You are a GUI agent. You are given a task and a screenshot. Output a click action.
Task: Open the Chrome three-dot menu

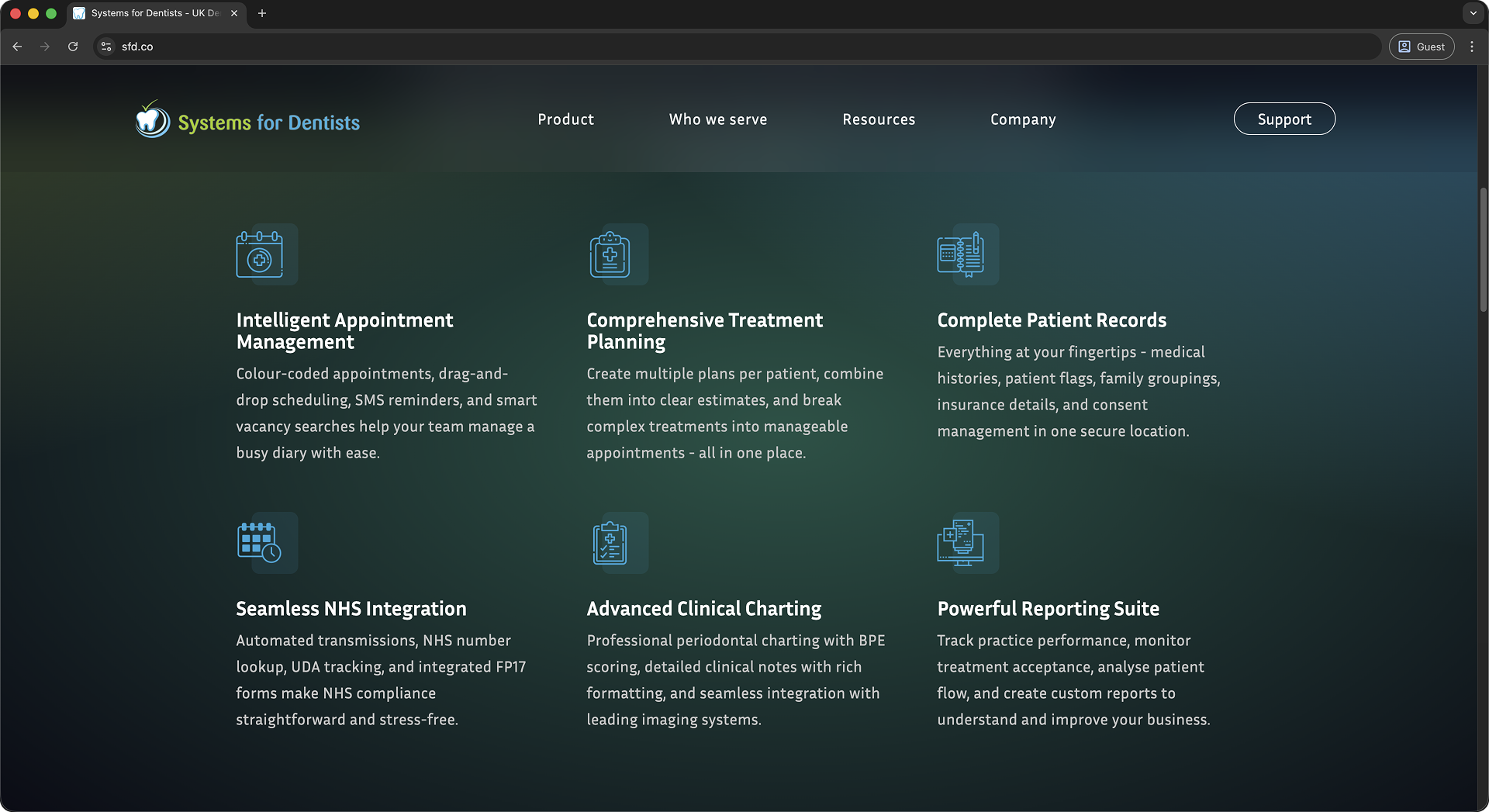pos(1472,47)
